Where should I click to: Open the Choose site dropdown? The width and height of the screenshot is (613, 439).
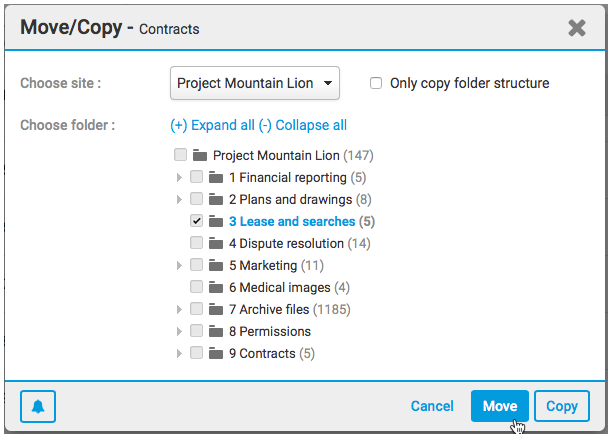[255, 84]
